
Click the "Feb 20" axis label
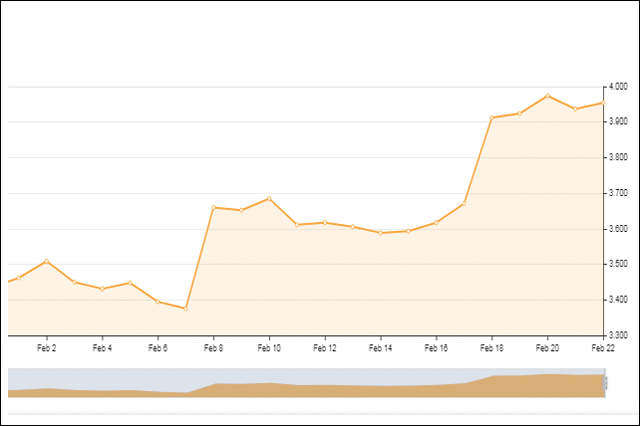[547, 348]
